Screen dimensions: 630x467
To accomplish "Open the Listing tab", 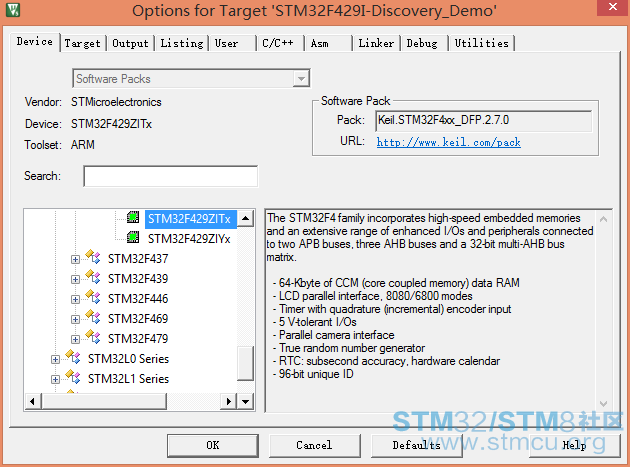I will (182, 43).
